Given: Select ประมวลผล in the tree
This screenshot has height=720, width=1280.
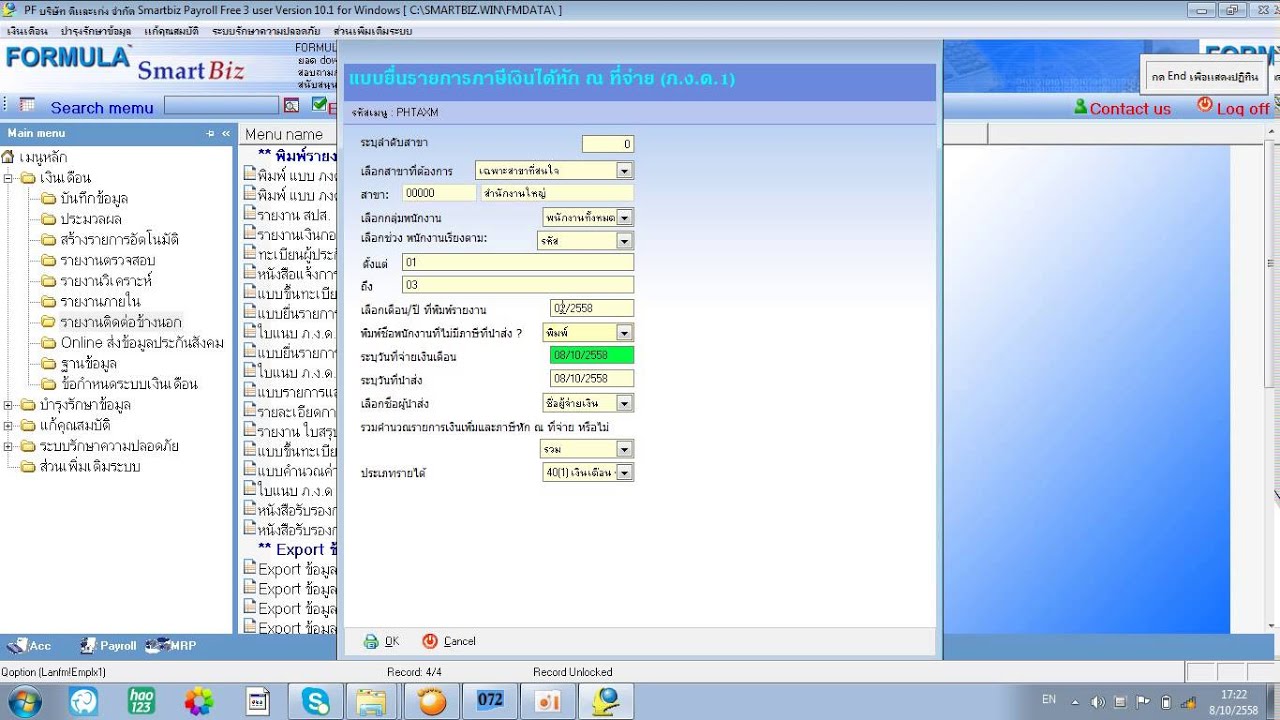Looking at the screenshot, I should tap(91, 219).
